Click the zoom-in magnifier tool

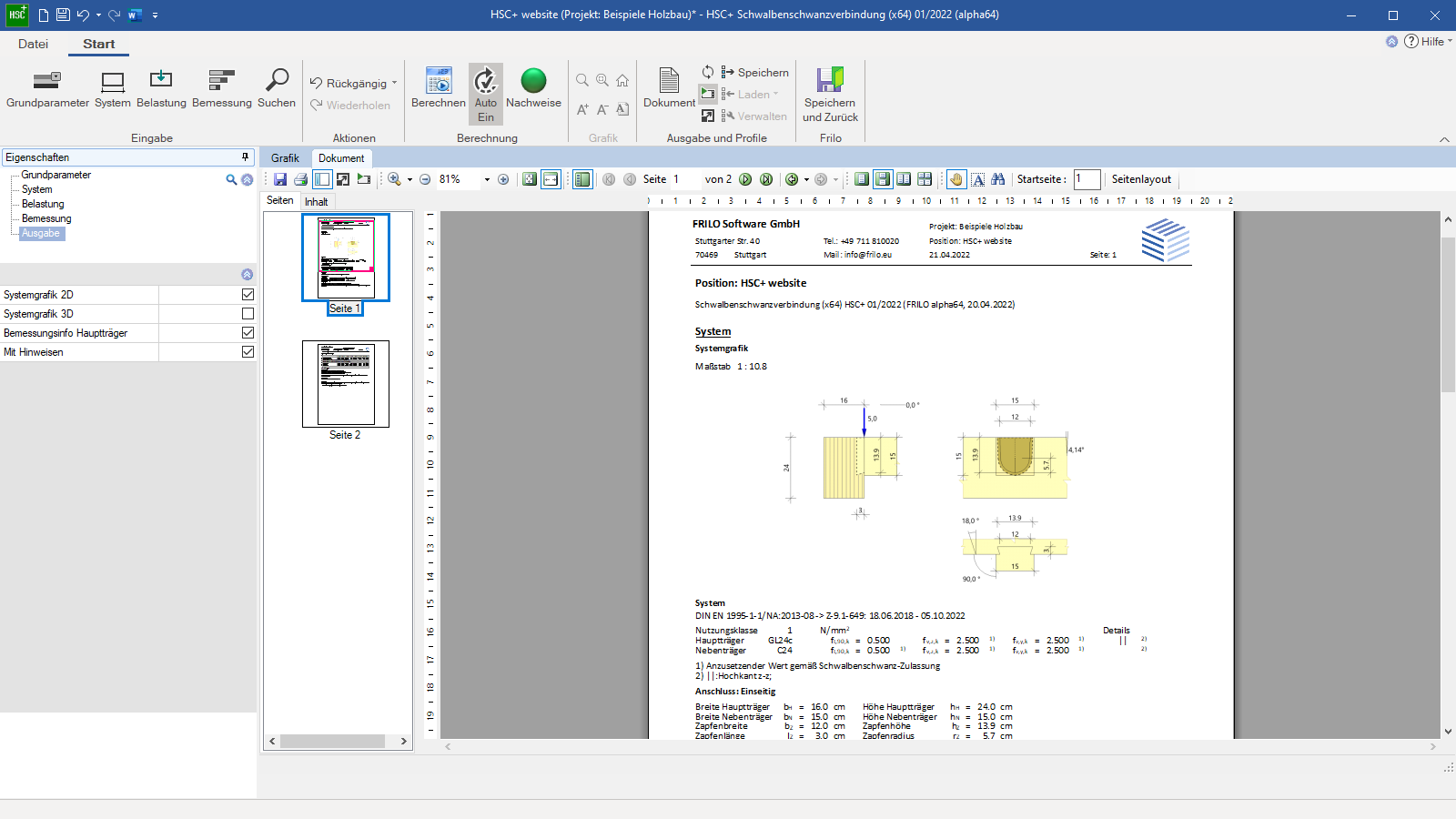tap(394, 179)
